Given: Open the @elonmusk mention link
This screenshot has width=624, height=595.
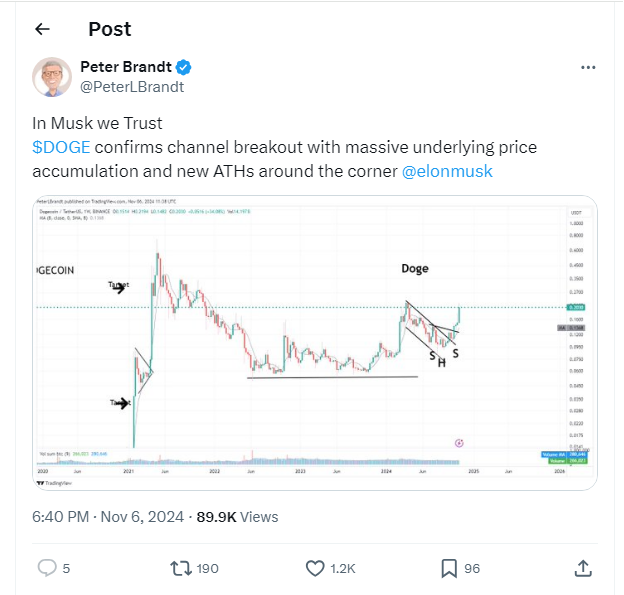Looking at the screenshot, I should click(x=446, y=171).
